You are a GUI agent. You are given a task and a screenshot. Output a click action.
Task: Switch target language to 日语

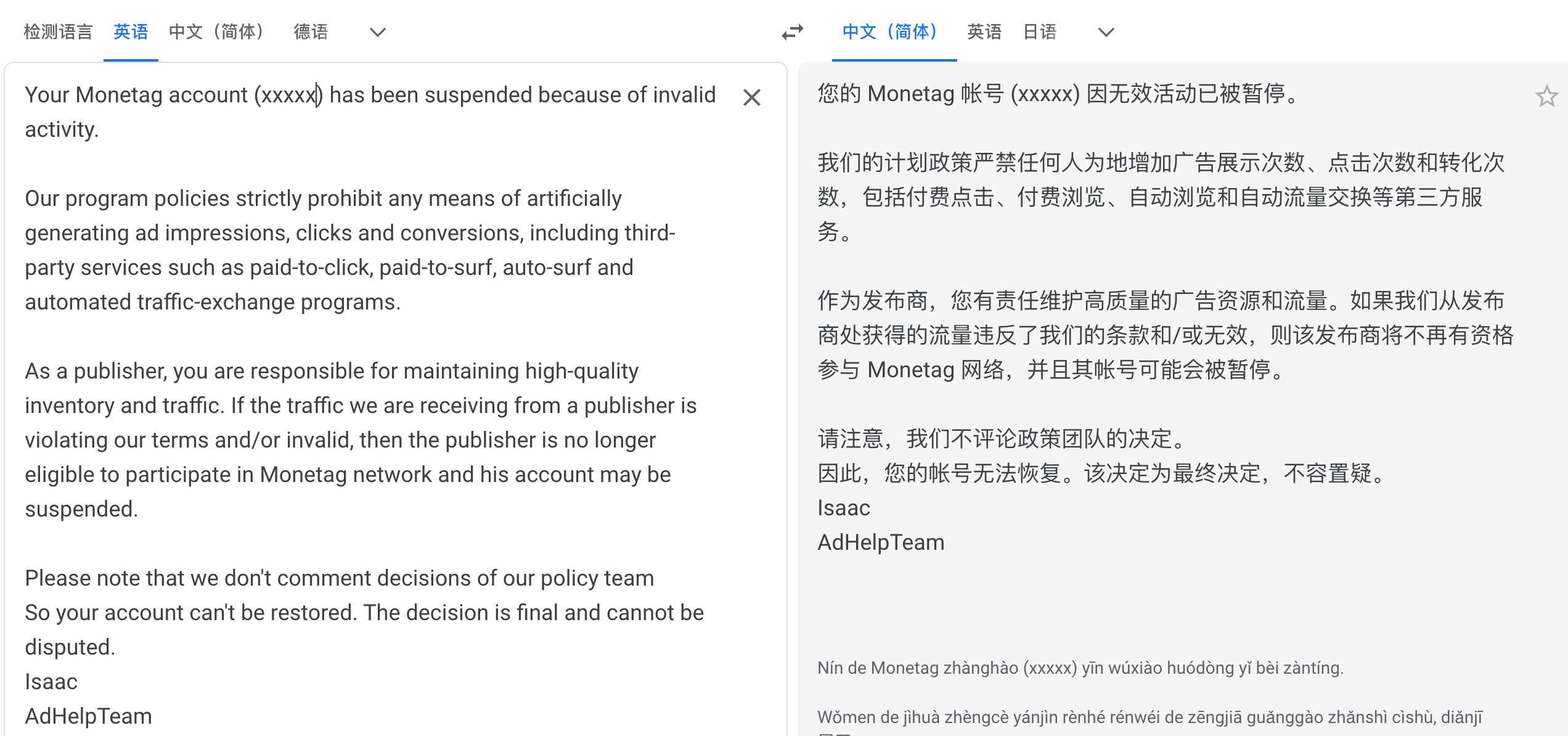click(x=1040, y=32)
